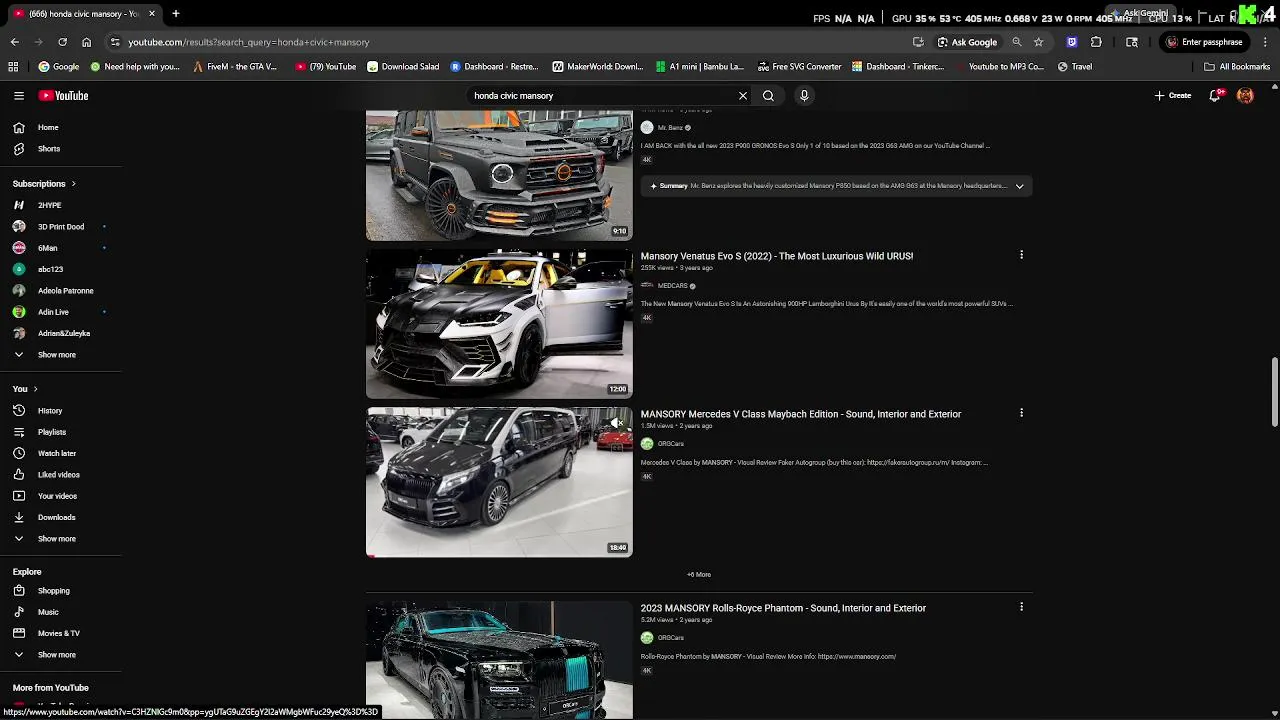Open the Apps grid in bookmarks bar

13,66
